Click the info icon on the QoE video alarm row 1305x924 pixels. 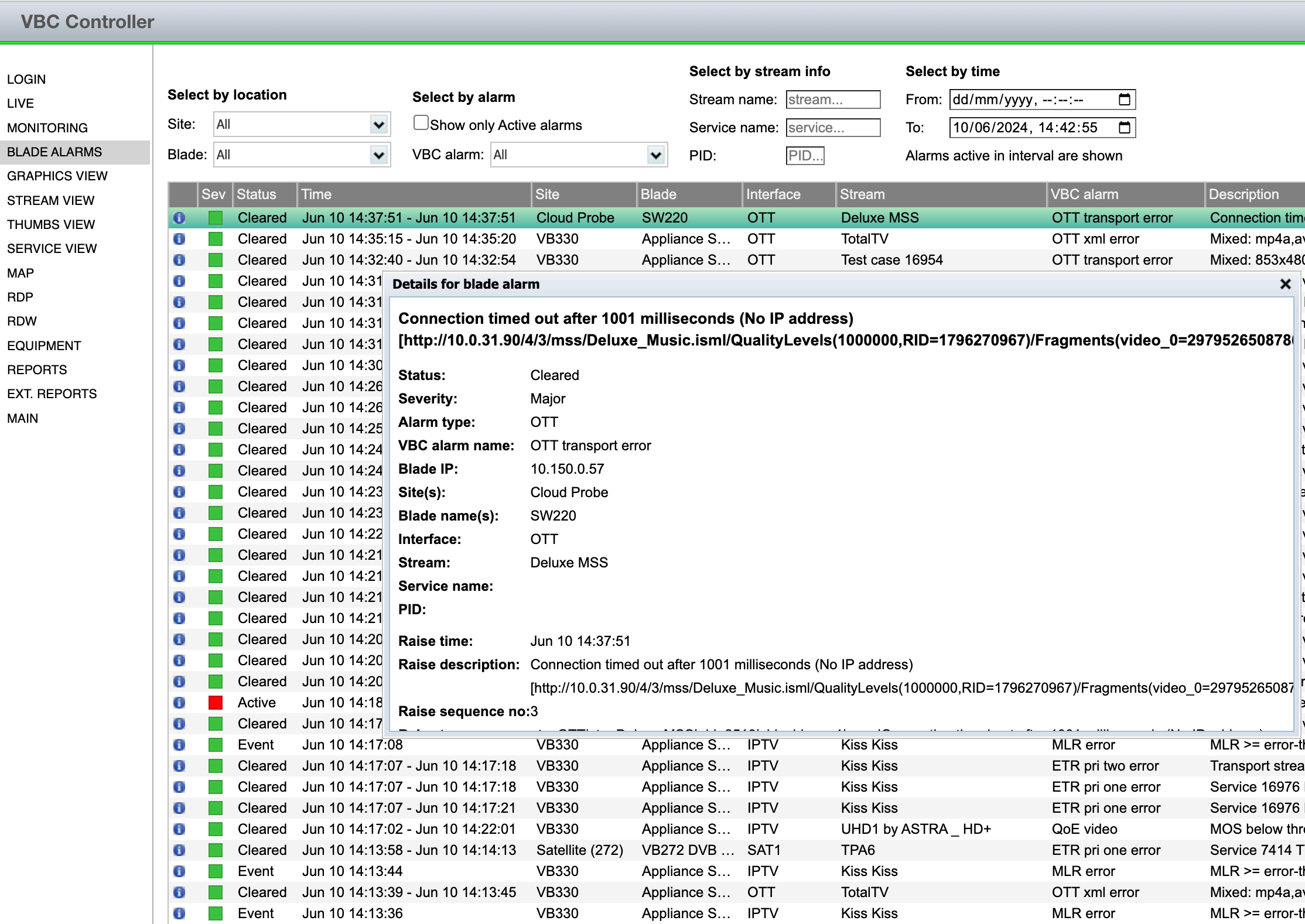pyautogui.click(x=179, y=829)
